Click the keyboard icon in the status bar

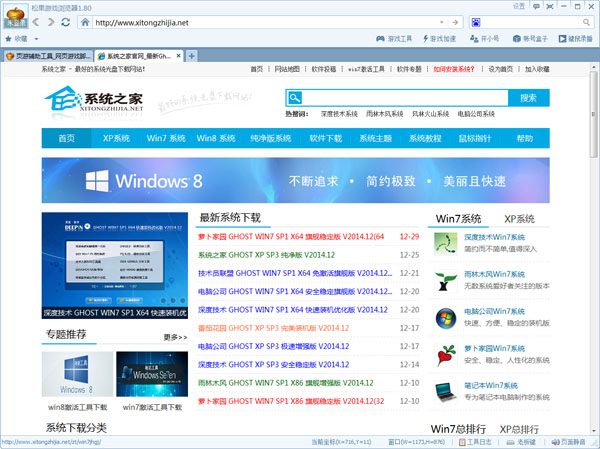tap(510, 442)
